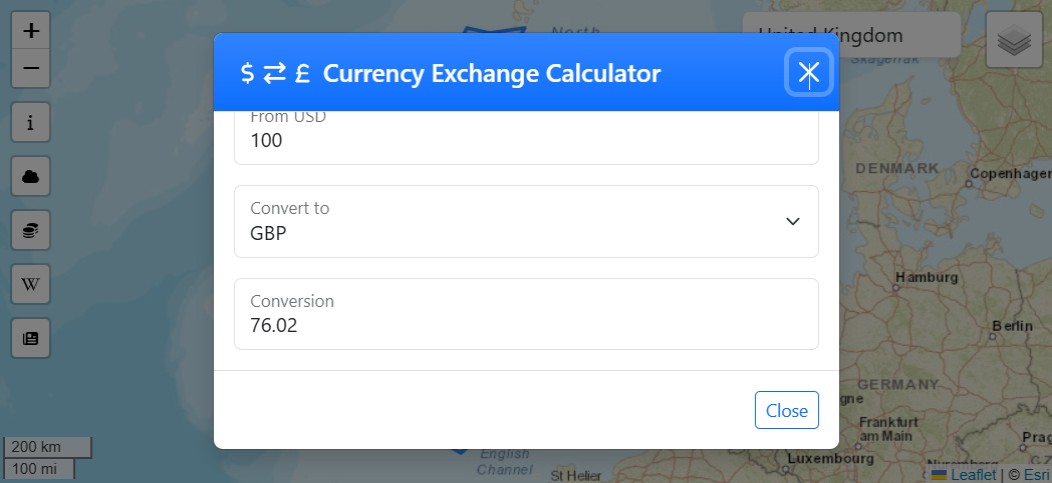Close the calculator with the X icon

[808, 72]
